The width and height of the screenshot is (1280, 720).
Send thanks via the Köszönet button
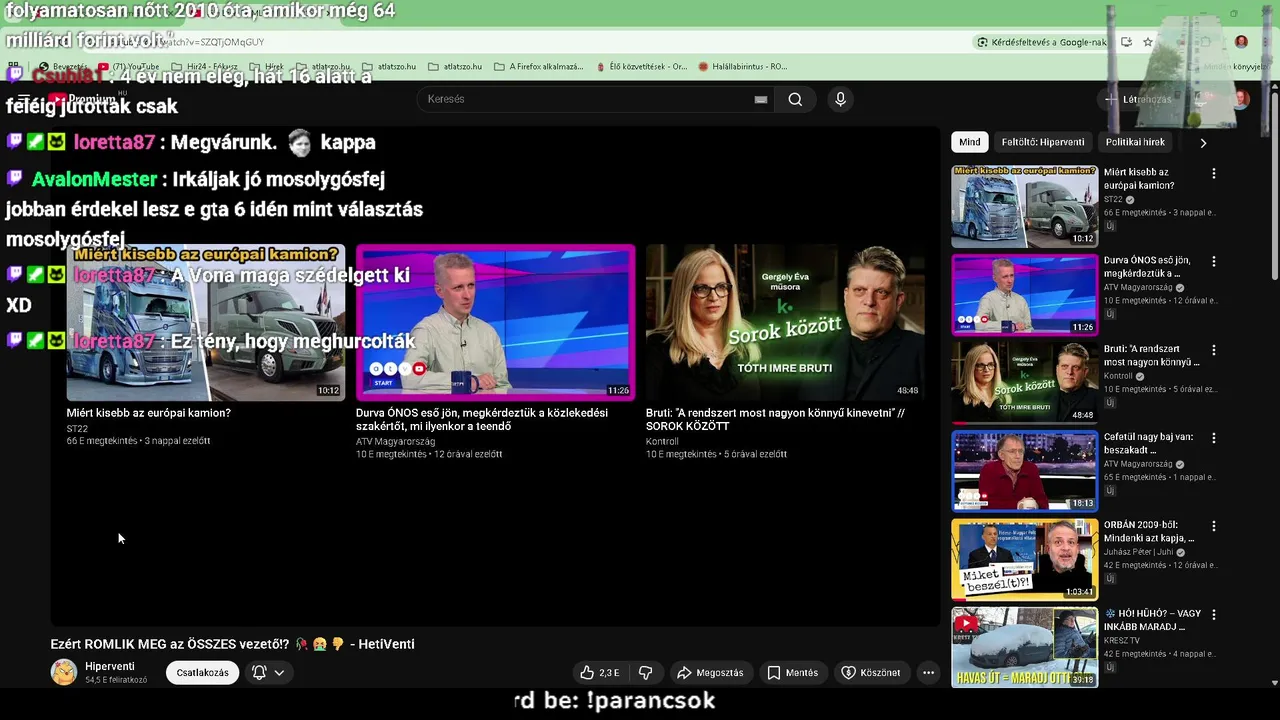(x=871, y=673)
